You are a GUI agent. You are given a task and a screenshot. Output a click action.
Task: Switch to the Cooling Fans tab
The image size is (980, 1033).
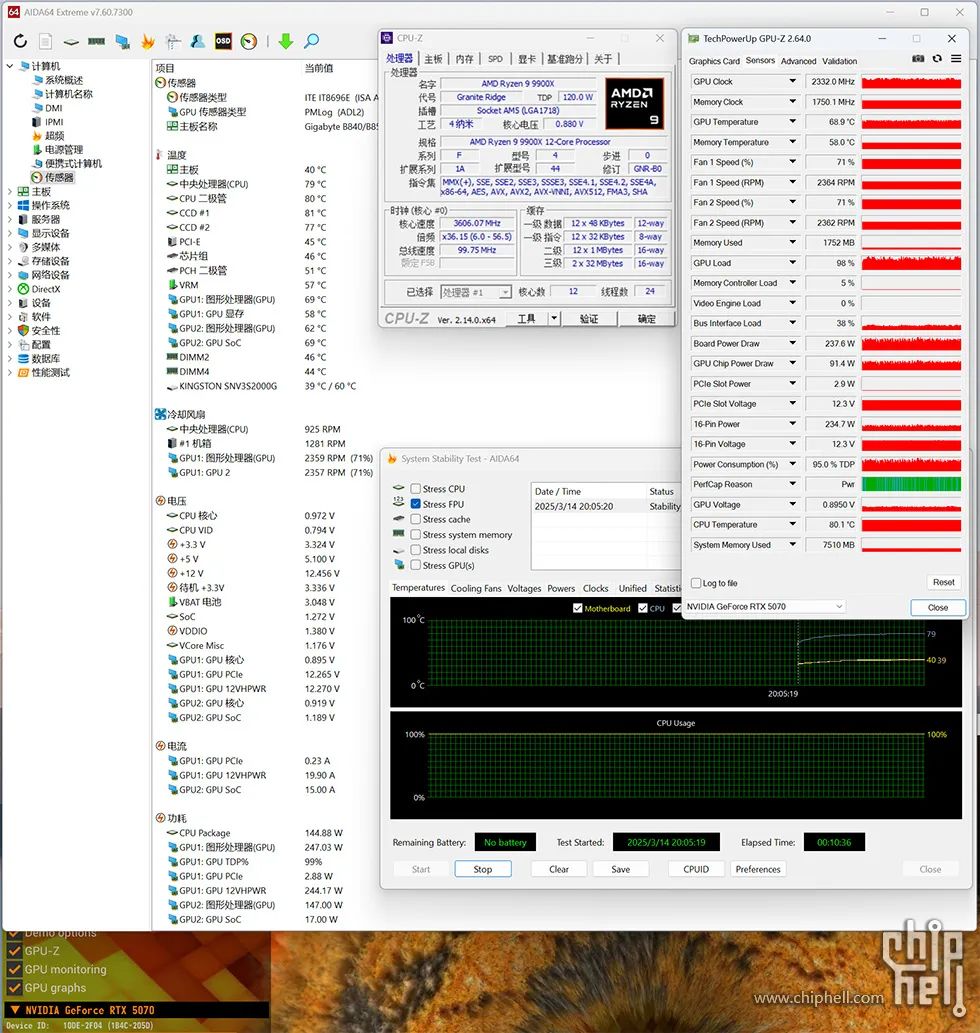point(476,588)
